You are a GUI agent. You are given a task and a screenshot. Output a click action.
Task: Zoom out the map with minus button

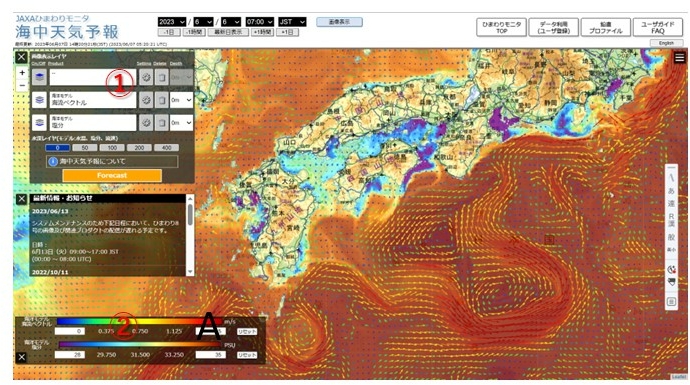point(22,85)
